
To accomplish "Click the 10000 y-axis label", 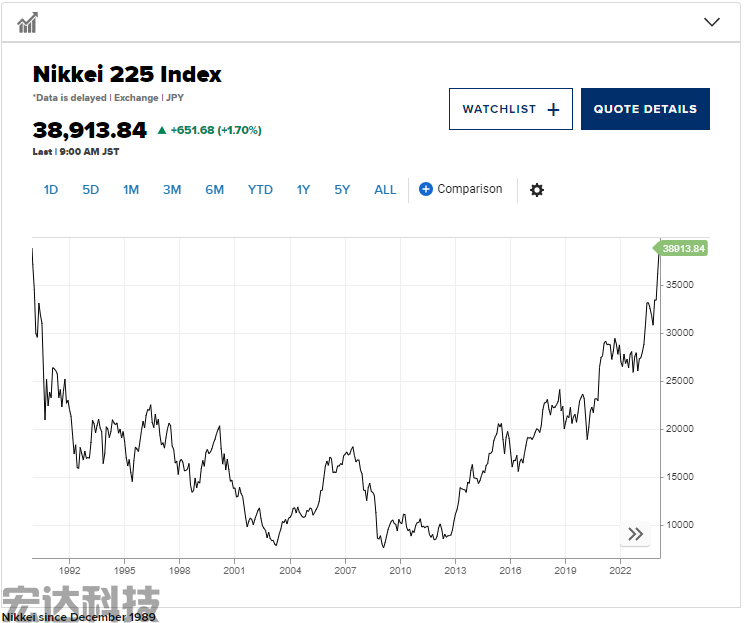I will coord(679,525).
